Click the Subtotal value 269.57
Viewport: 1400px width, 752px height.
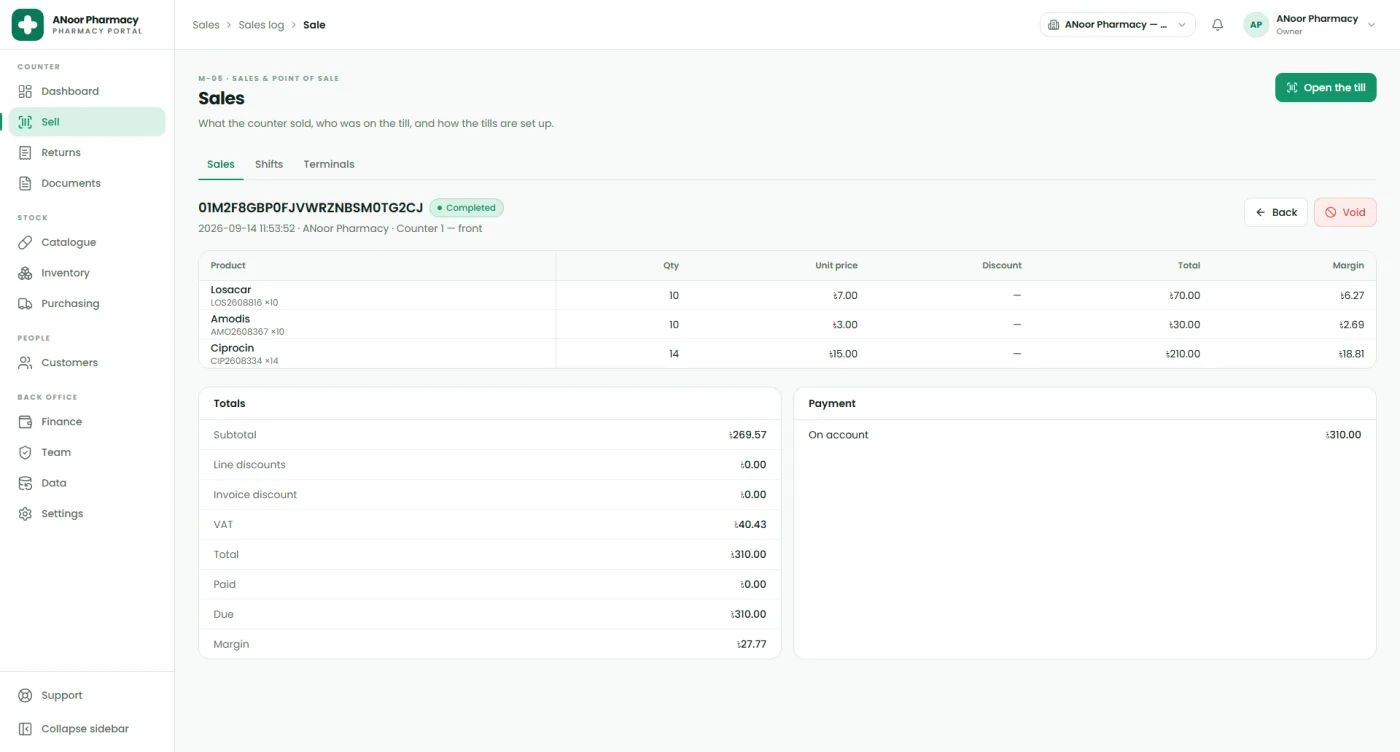tap(748, 435)
